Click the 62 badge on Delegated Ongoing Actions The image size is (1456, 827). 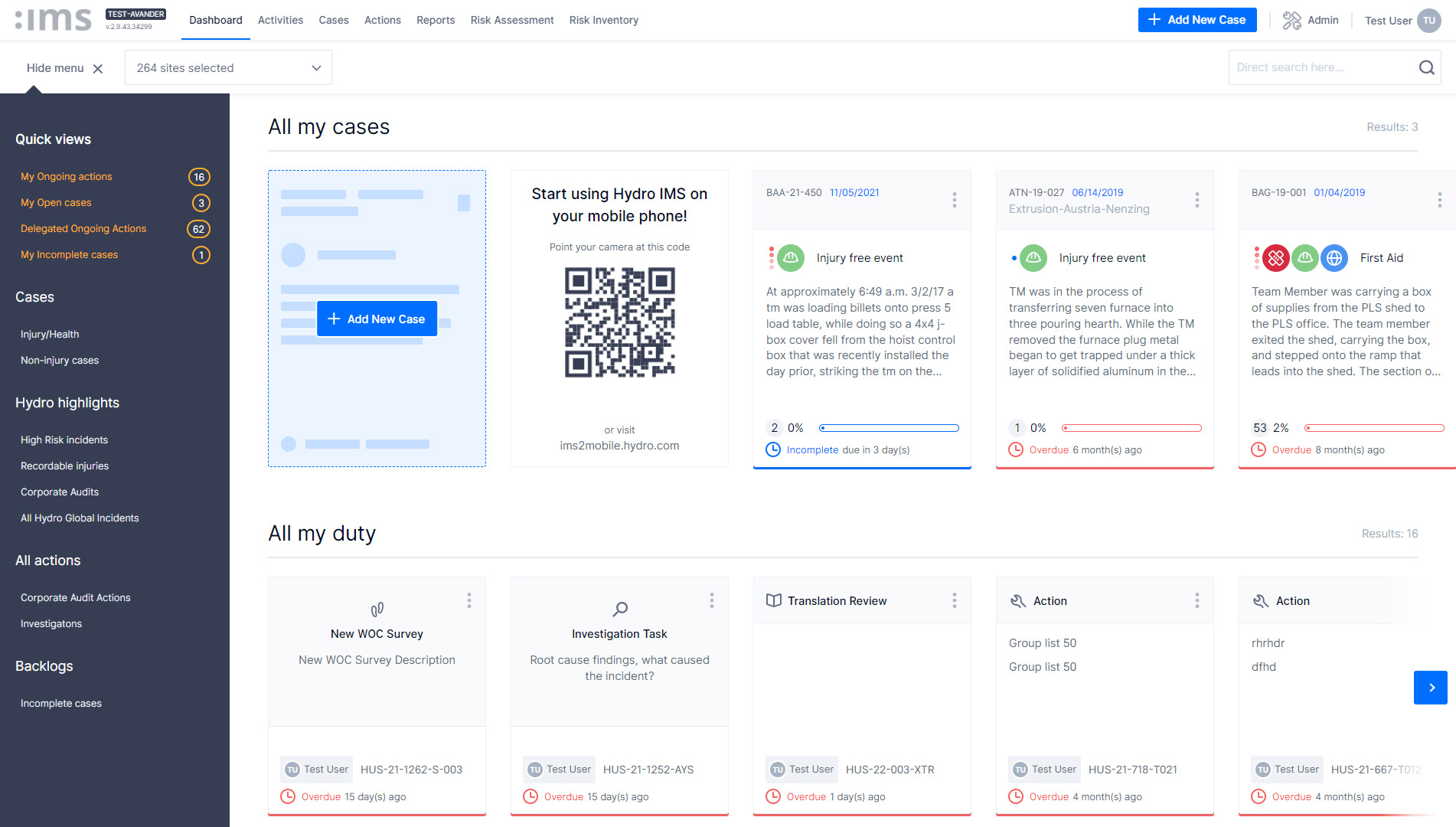click(198, 229)
